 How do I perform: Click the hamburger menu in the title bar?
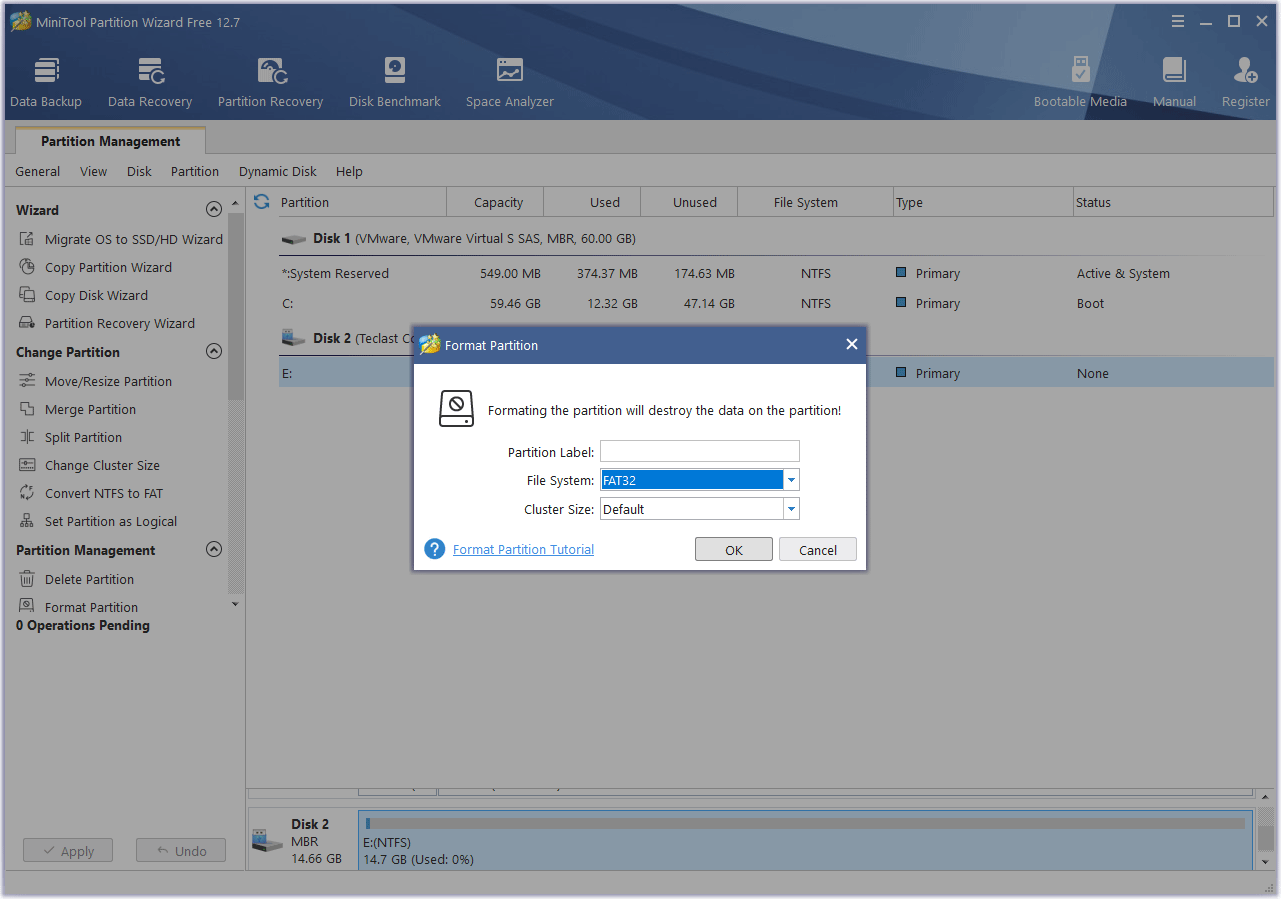(1178, 21)
